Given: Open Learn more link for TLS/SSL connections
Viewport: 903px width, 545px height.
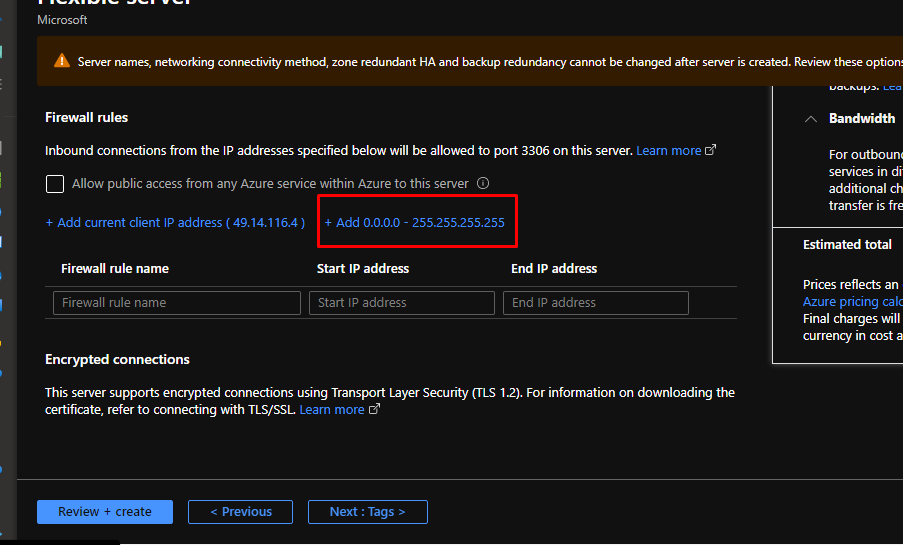Looking at the screenshot, I should point(331,410).
